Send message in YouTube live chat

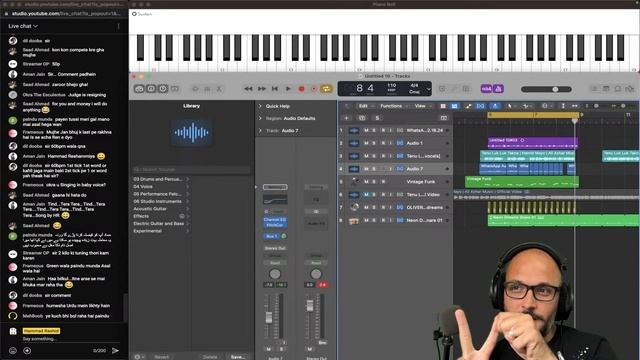(x=116, y=350)
